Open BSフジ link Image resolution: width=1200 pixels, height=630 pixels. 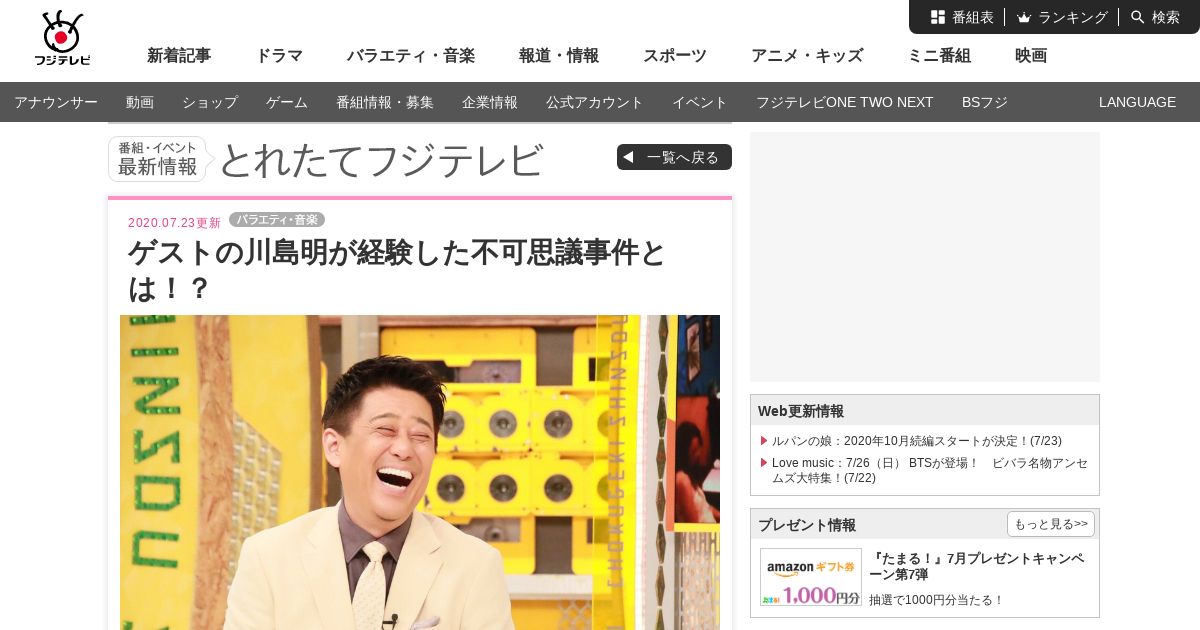click(x=985, y=102)
